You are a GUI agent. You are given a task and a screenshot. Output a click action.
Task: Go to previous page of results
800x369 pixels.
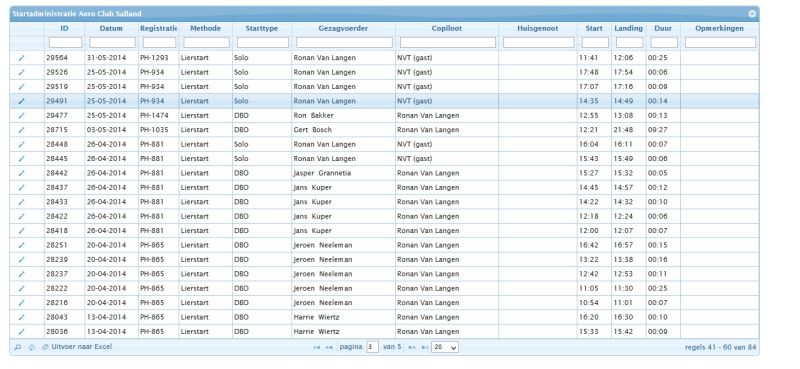click(329, 347)
